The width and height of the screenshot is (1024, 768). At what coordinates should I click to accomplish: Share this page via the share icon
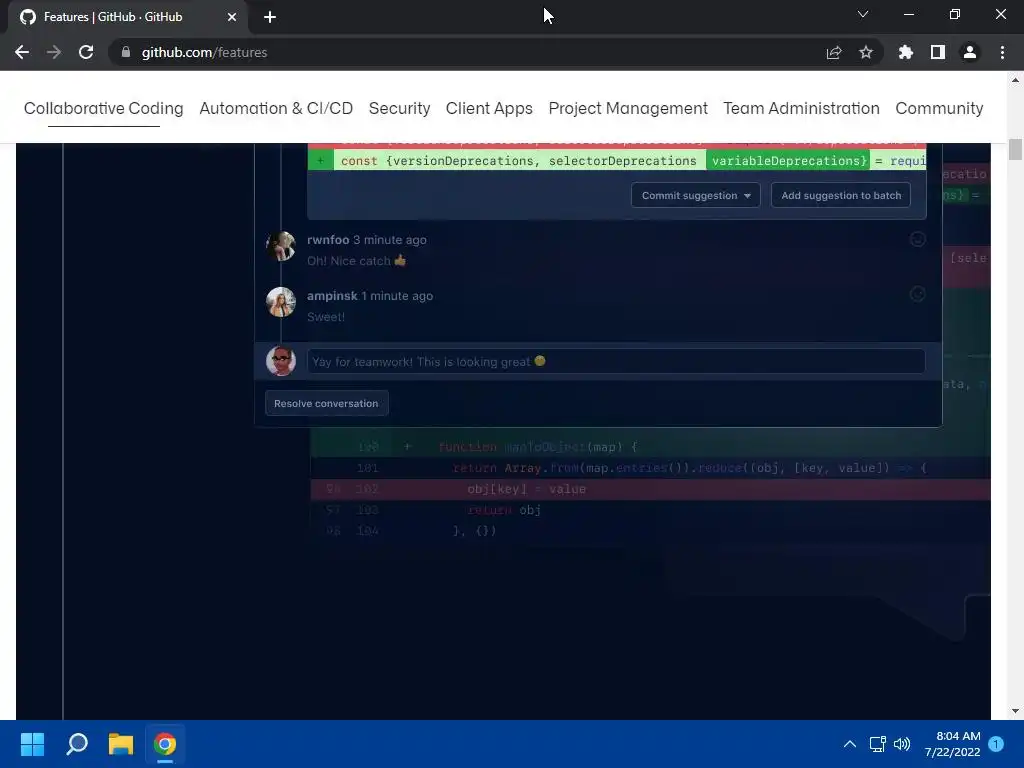tap(834, 52)
